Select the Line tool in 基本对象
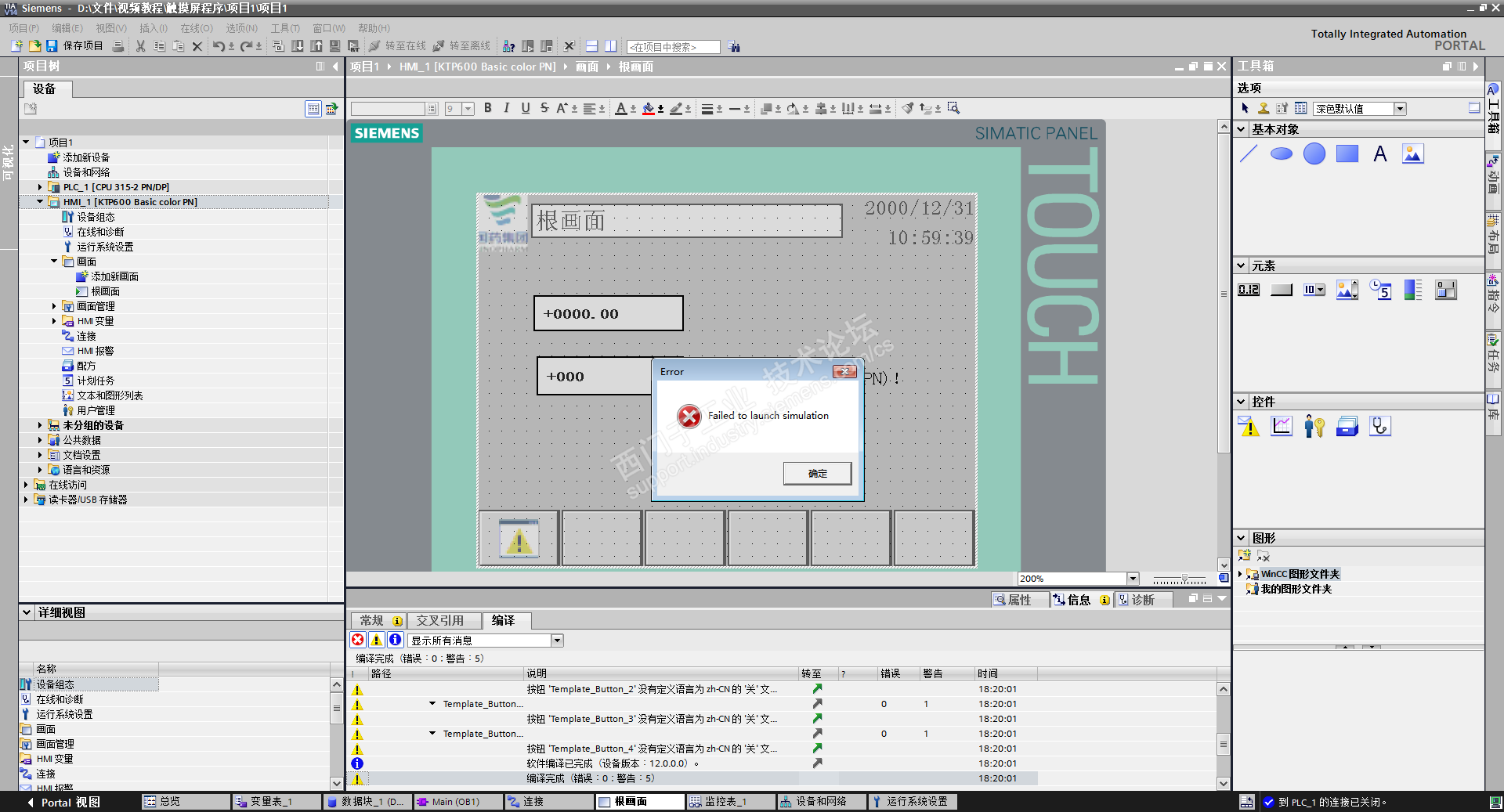Viewport: 1504px width, 812px height. pyautogui.click(x=1249, y=154)
